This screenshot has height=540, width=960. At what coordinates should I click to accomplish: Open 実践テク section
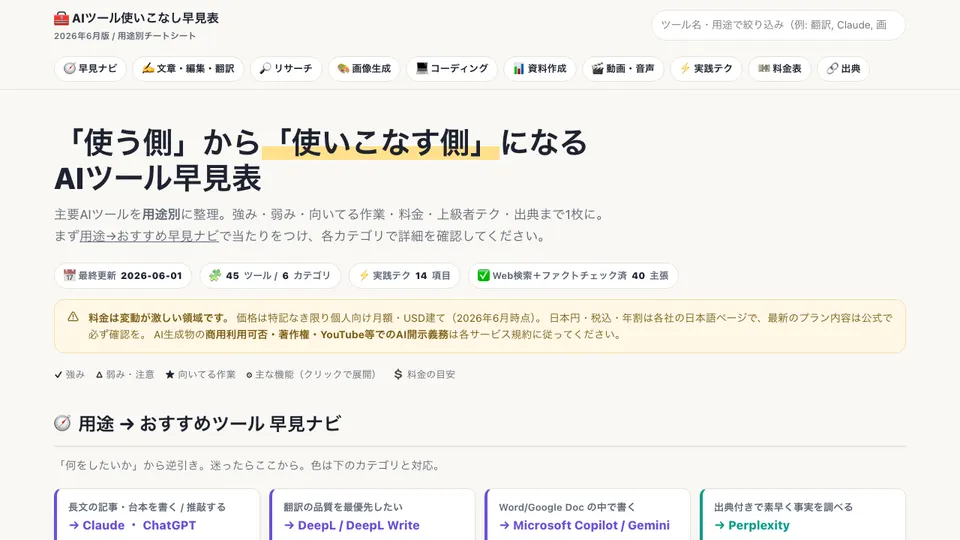[x=706, y=69]
